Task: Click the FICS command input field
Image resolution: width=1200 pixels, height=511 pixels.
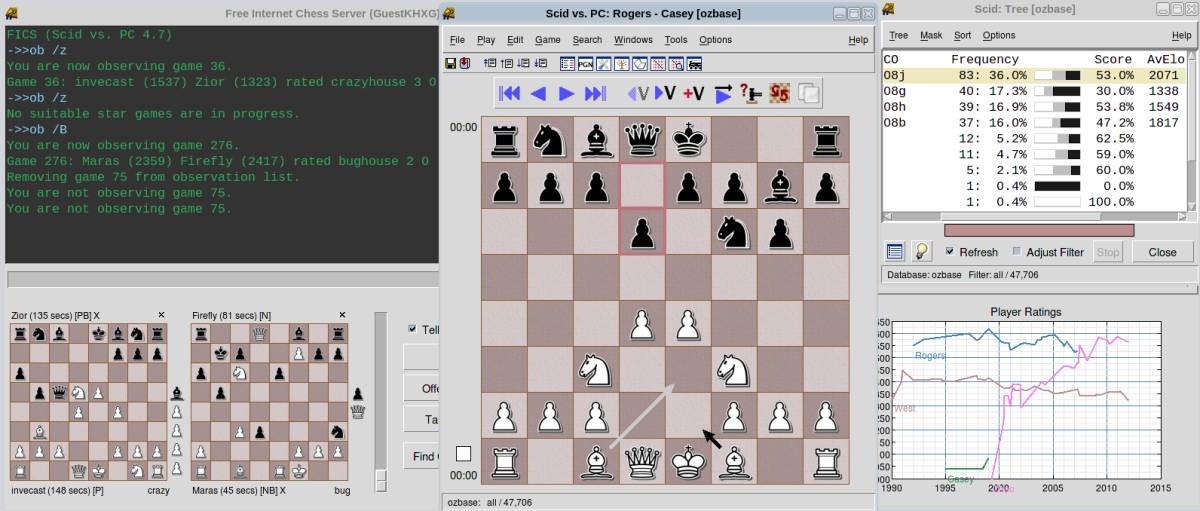Action: coord(222,279)
